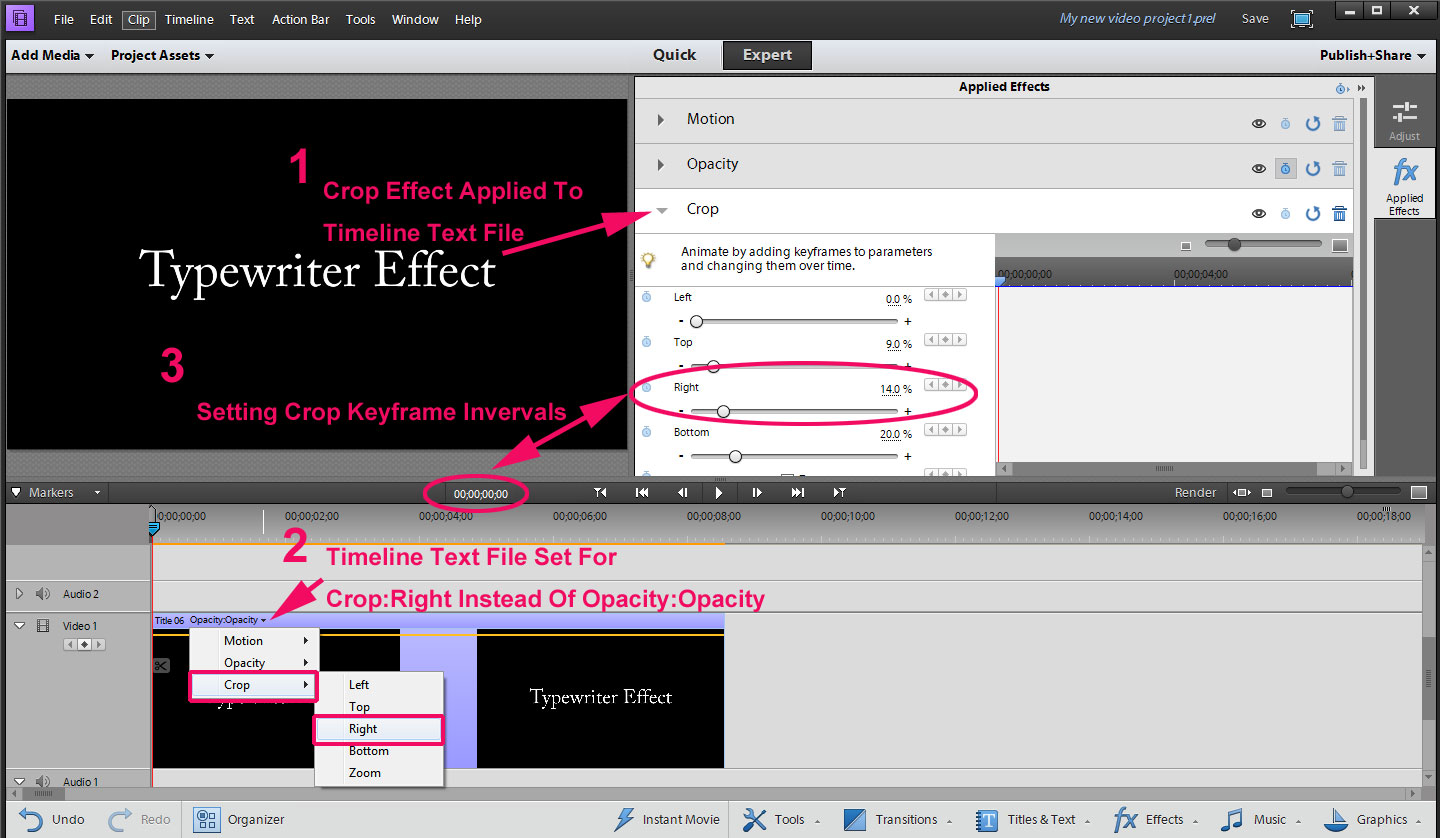
Task: Click the Play button in monitor controls
Action: coord(719,492)
